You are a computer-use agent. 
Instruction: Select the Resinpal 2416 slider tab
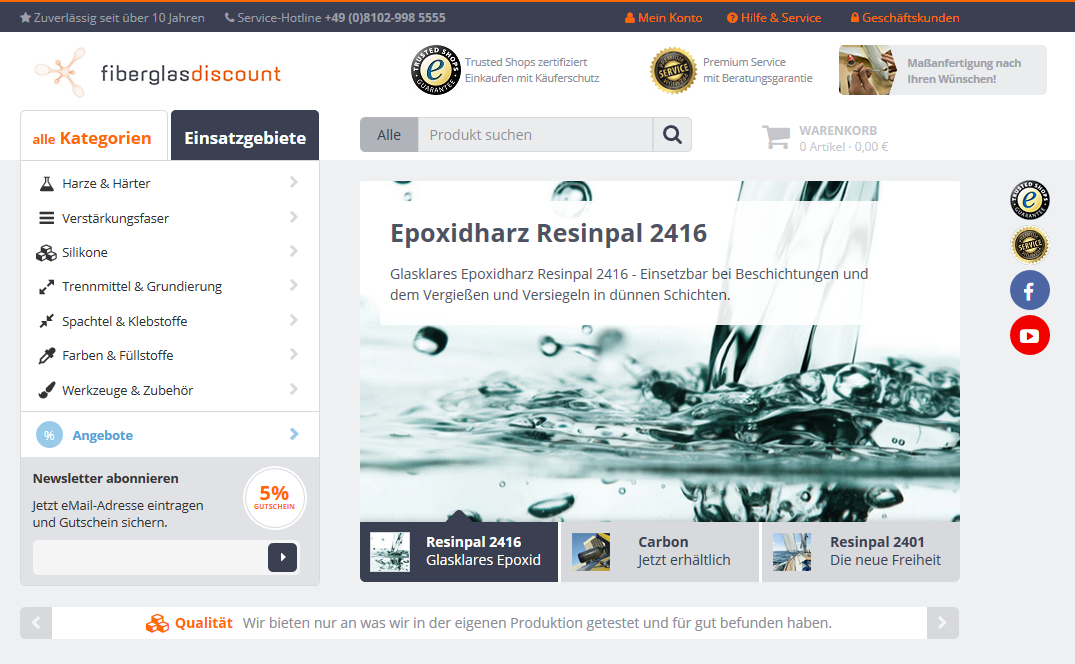[459, 552]
